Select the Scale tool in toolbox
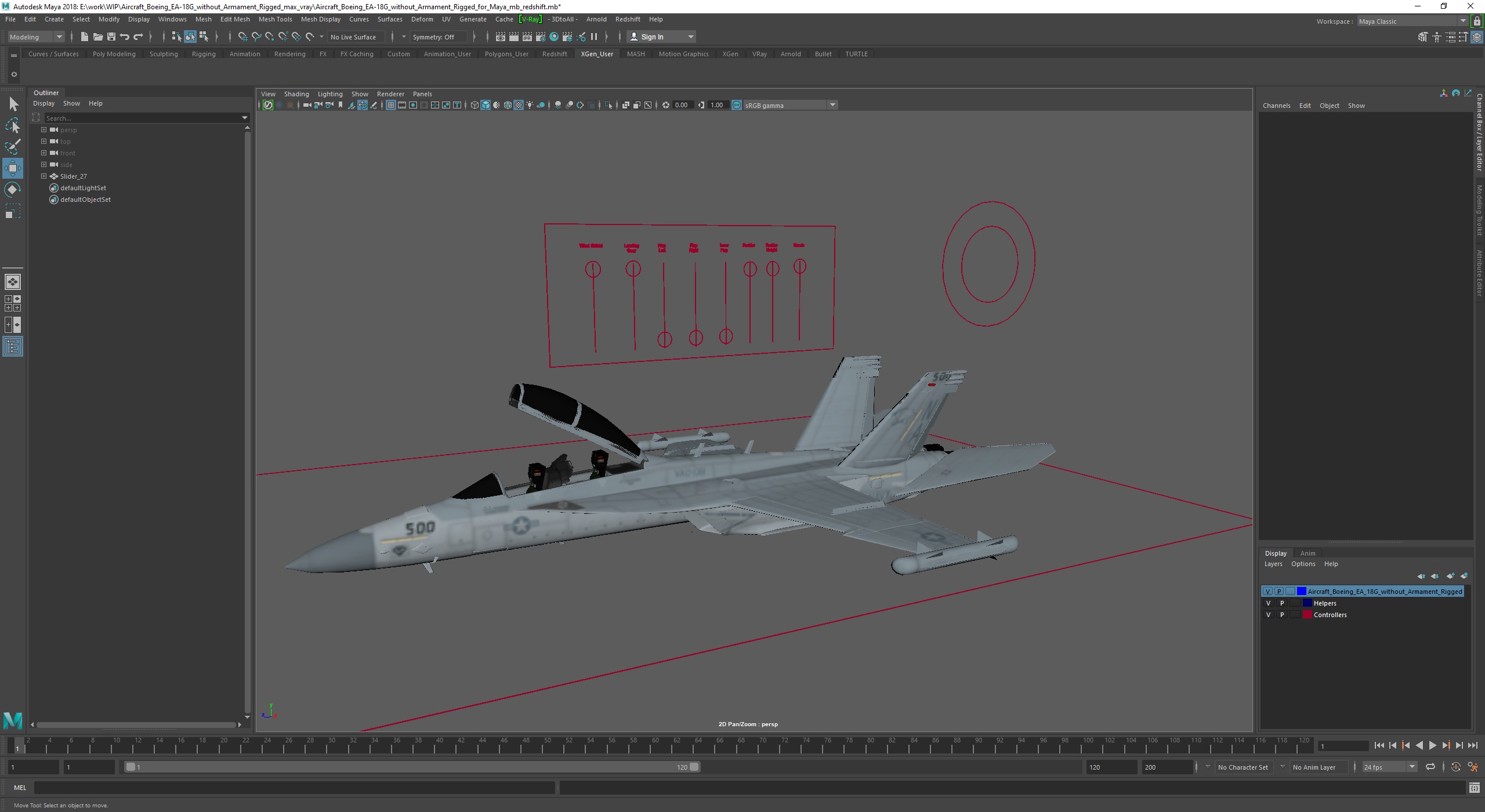The height and width of the screenshot is (812, 1485). (x=13, y=211)
